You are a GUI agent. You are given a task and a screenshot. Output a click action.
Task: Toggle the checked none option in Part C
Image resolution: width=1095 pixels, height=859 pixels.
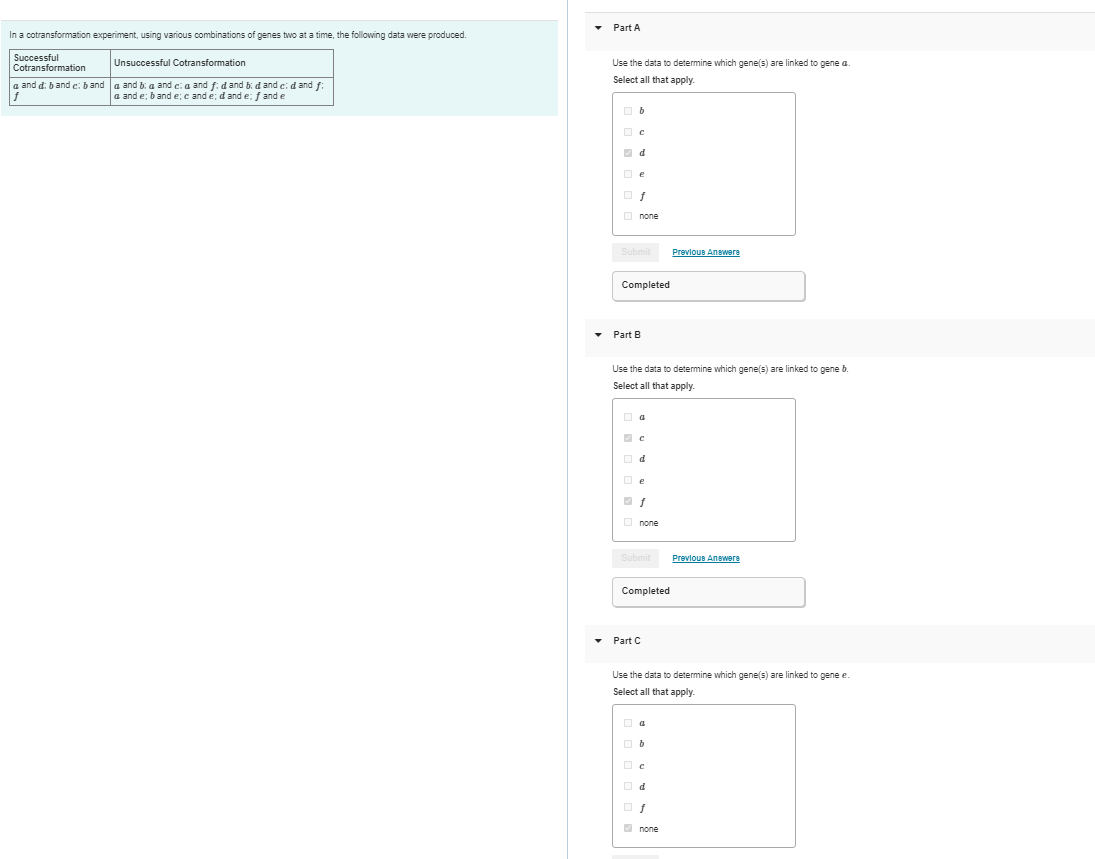coord(628,828)
